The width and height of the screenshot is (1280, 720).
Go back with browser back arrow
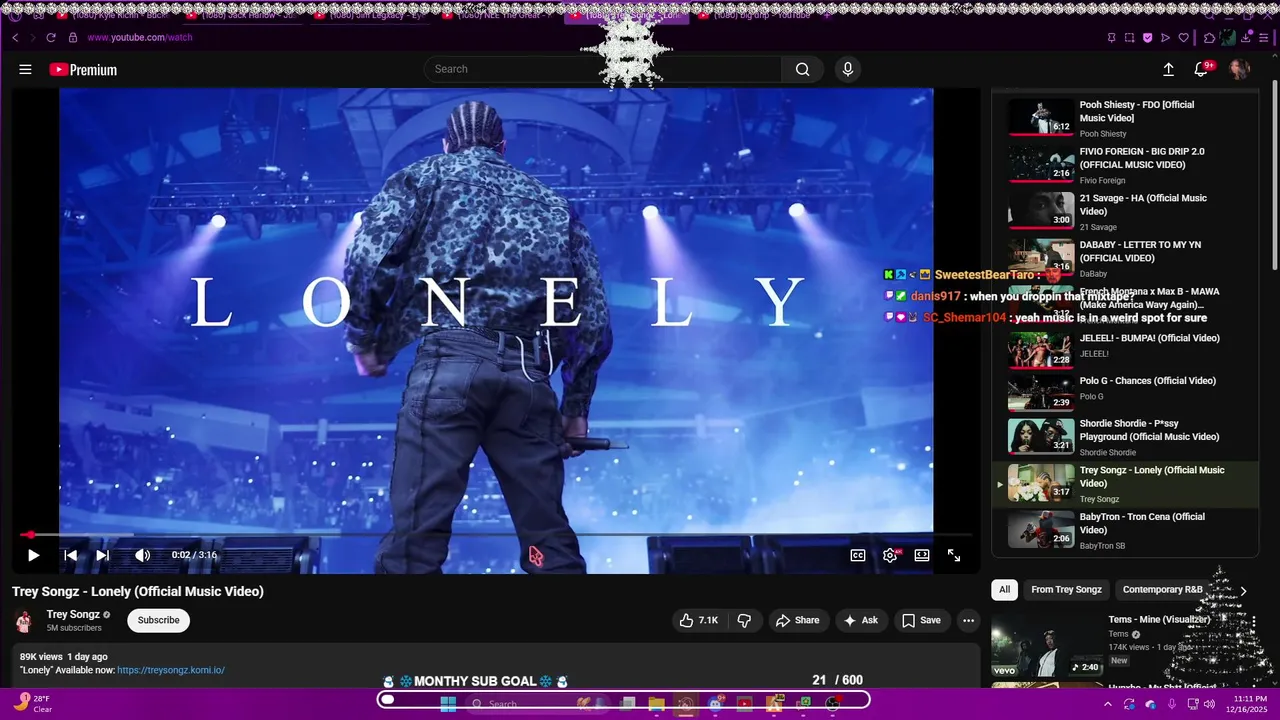coord(15,38)
